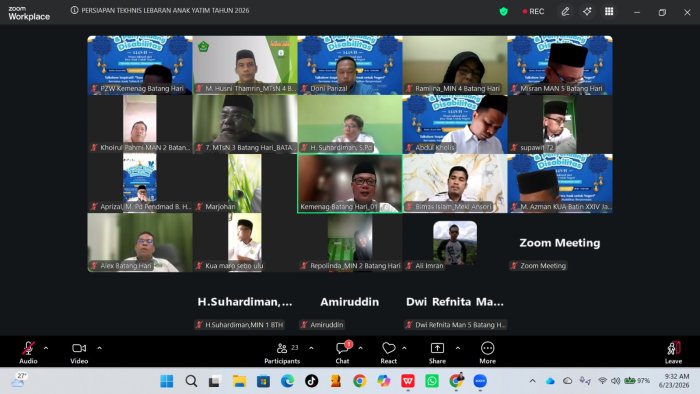Click the meeting title PERSIAPAN TEKHNIS LEBARAN
The width and height of the screenshot is (700, 394).
[x=165, y=10]
